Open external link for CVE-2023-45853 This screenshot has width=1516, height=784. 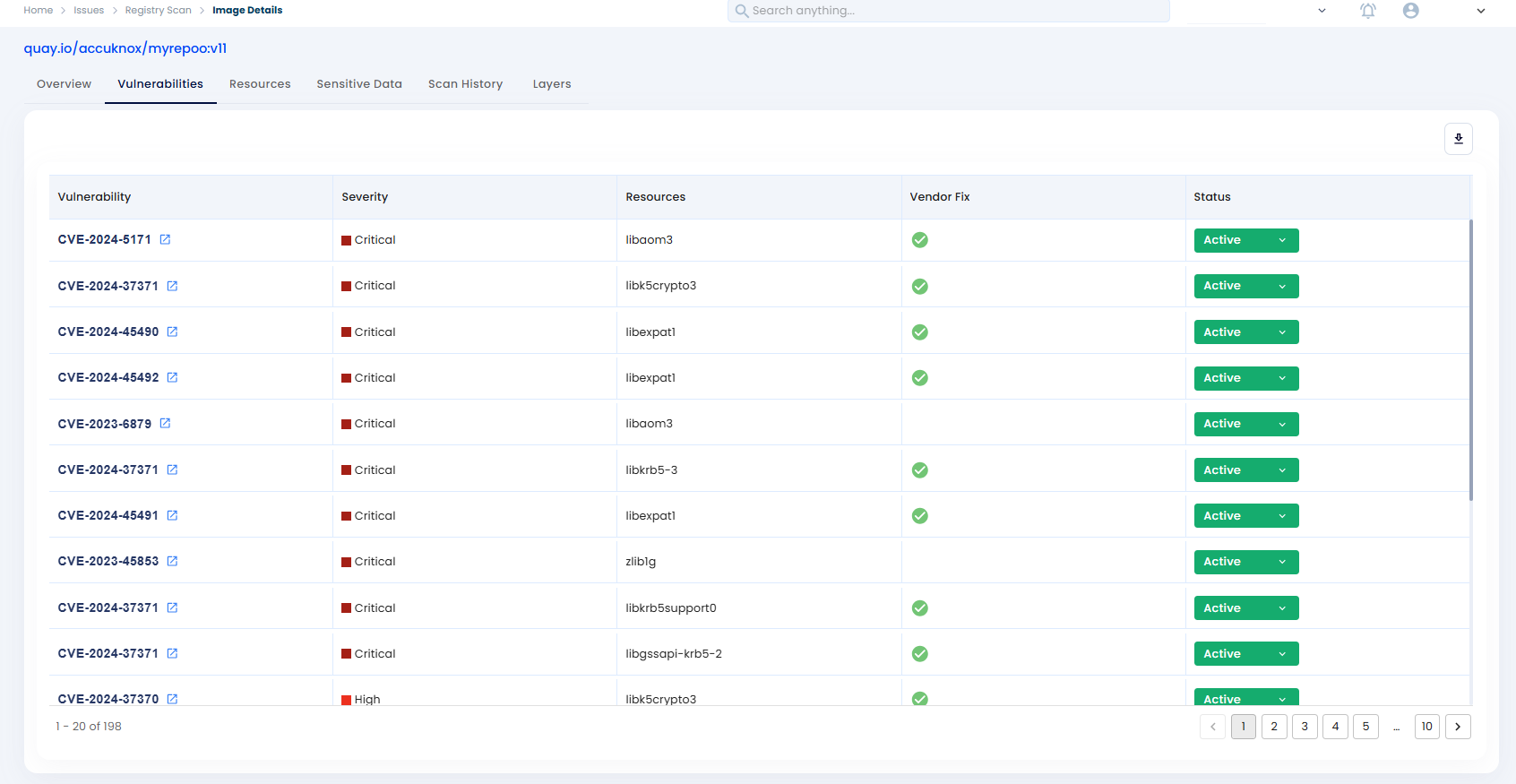172,561
